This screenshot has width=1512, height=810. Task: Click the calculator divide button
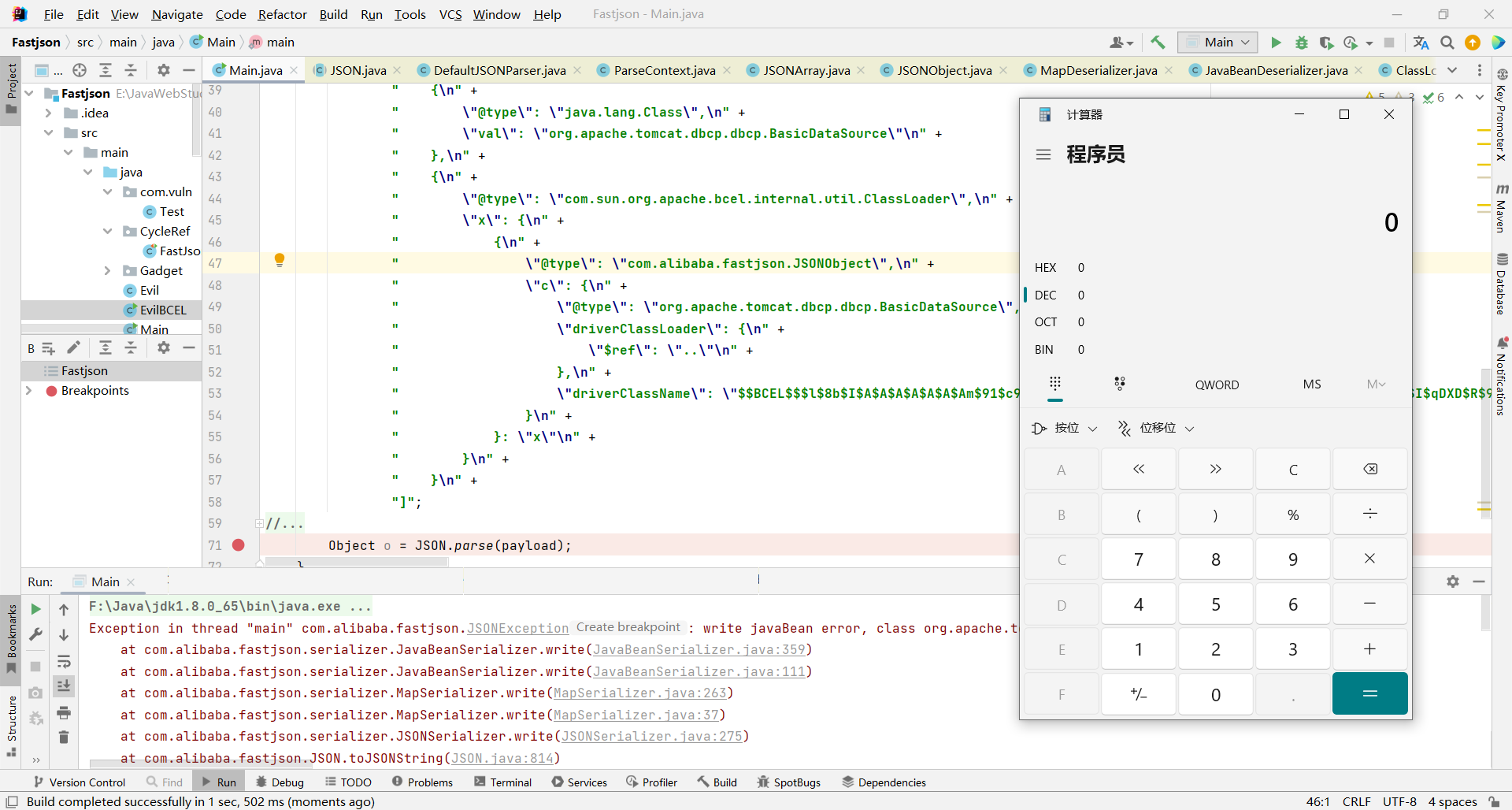coord(1370,514)
